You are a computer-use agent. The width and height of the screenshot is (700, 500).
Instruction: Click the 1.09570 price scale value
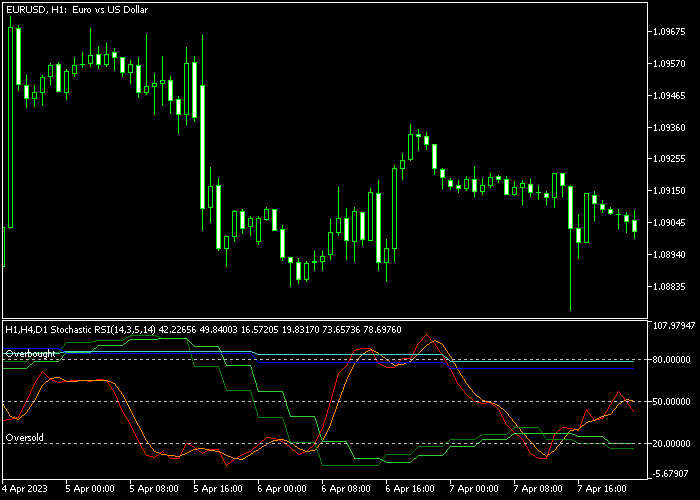coord(669,64)
